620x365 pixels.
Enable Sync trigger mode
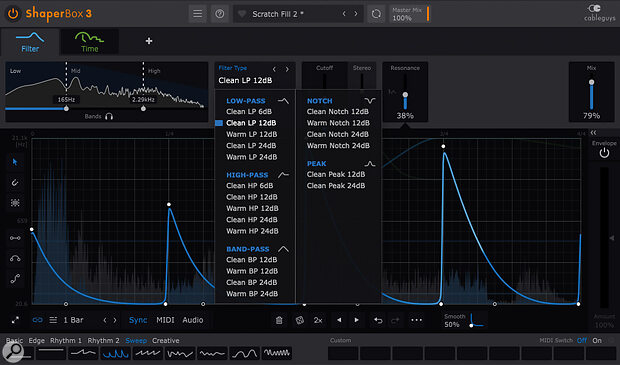[138, 320]
